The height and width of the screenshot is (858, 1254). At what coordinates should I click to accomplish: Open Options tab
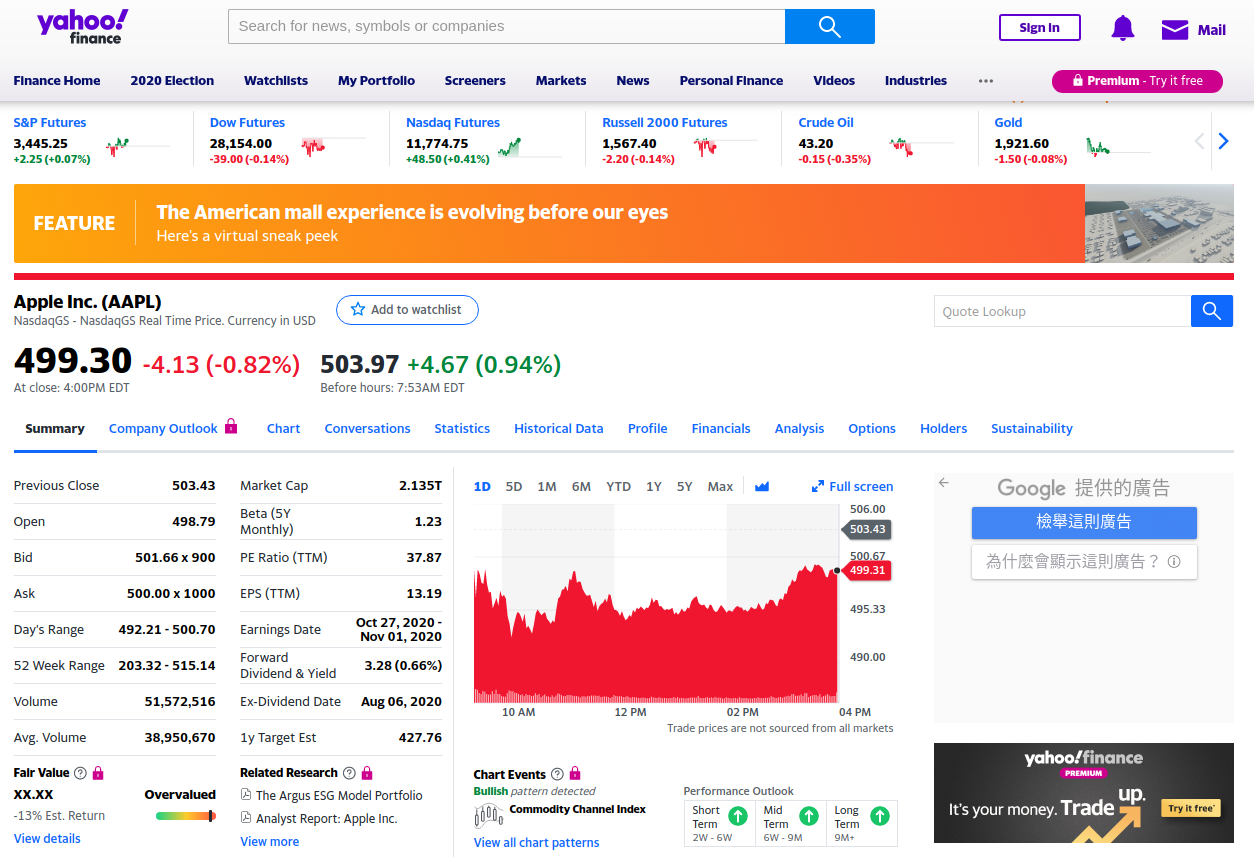(x=872, y=428)
